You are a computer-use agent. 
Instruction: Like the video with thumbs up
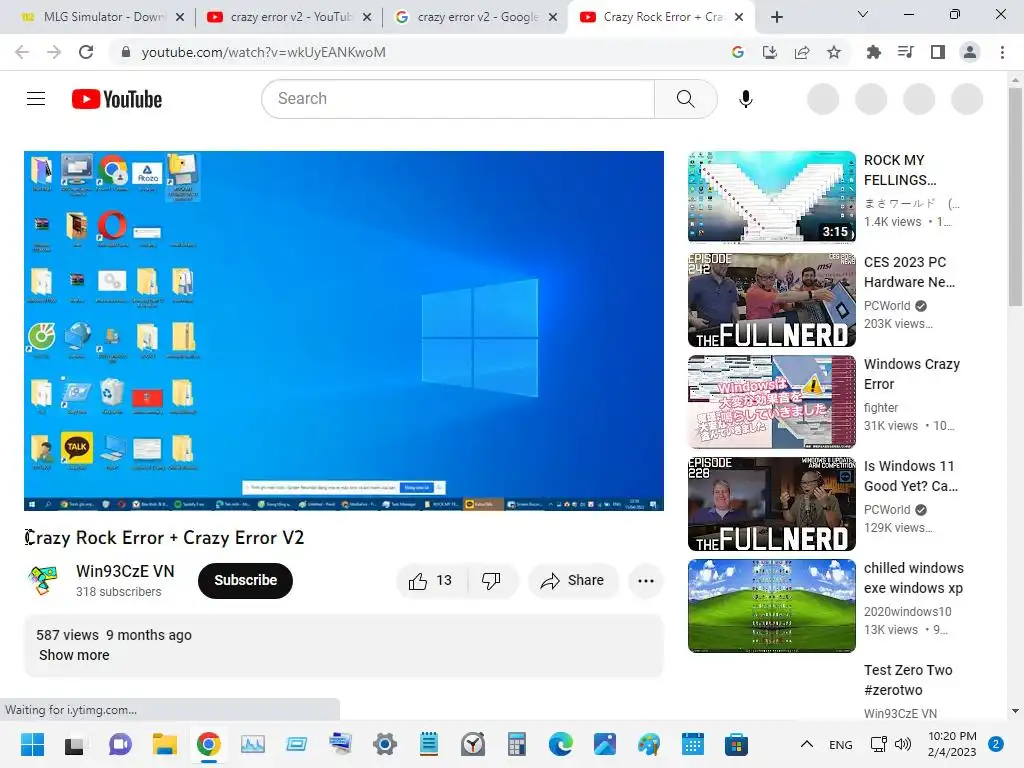(x=431, y=581)
